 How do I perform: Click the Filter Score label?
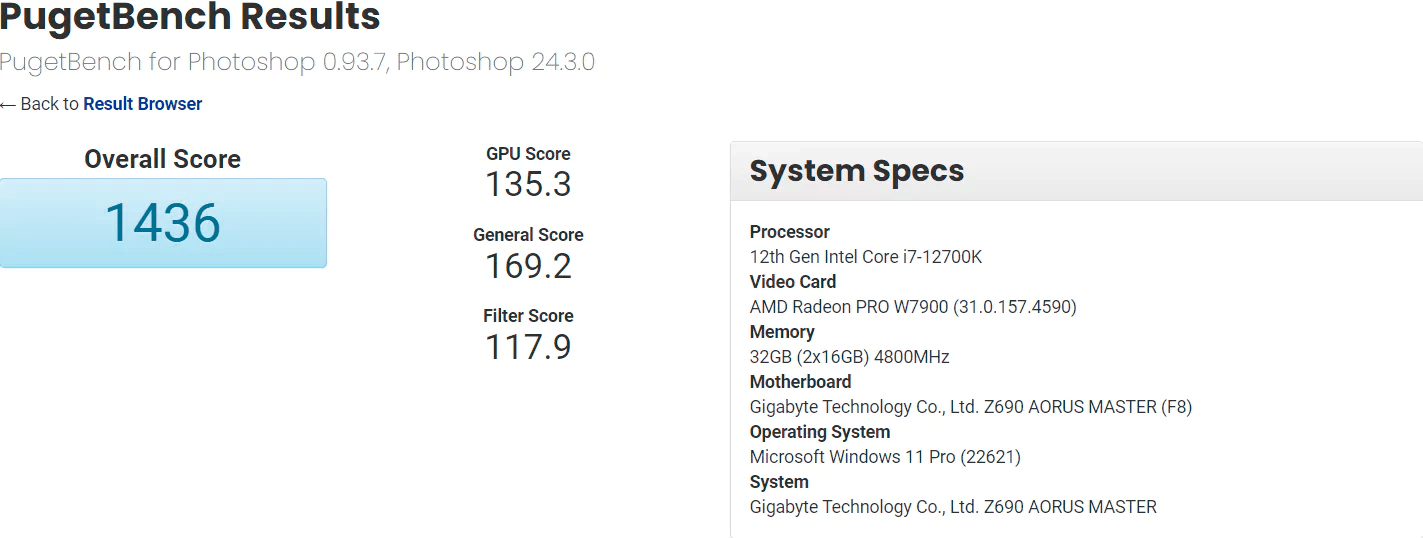pos(528,316)
